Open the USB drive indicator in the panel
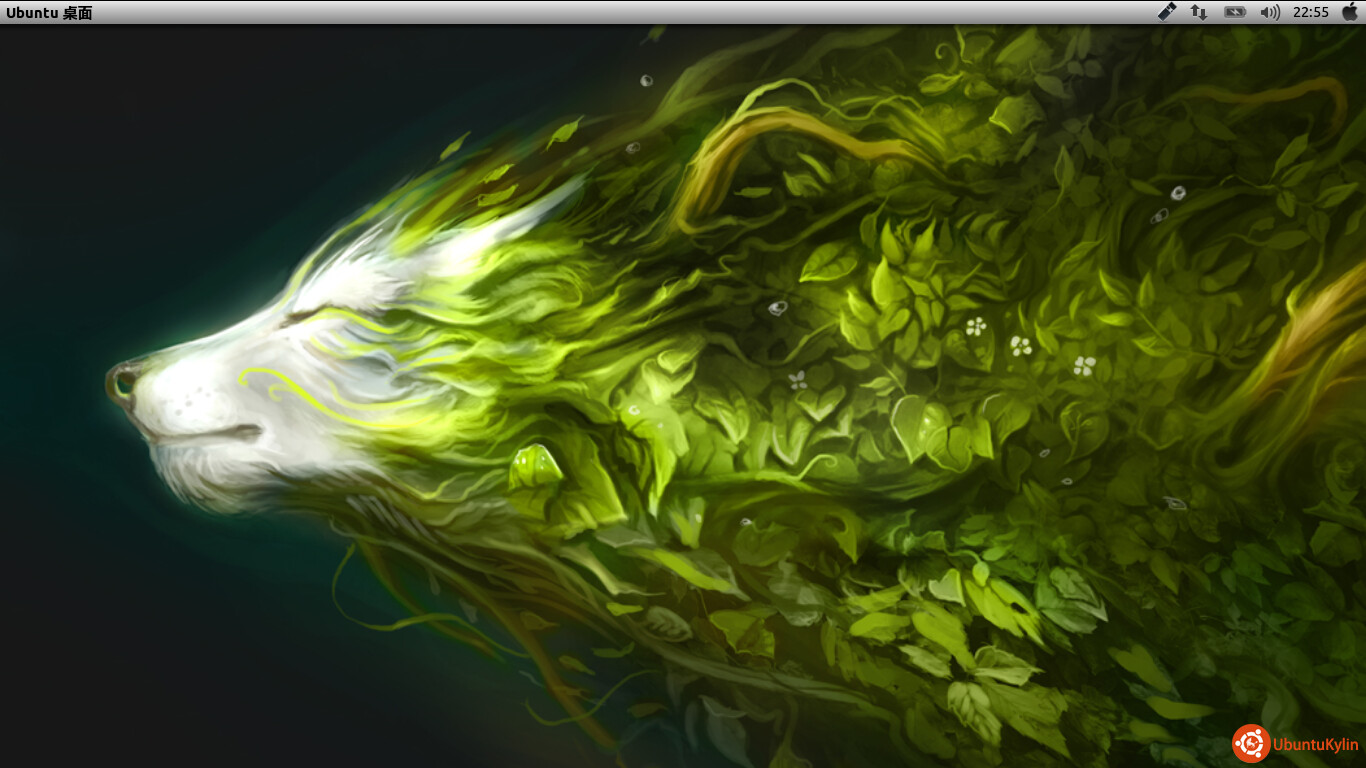 pyautogui.click(x=1167, y=12)
